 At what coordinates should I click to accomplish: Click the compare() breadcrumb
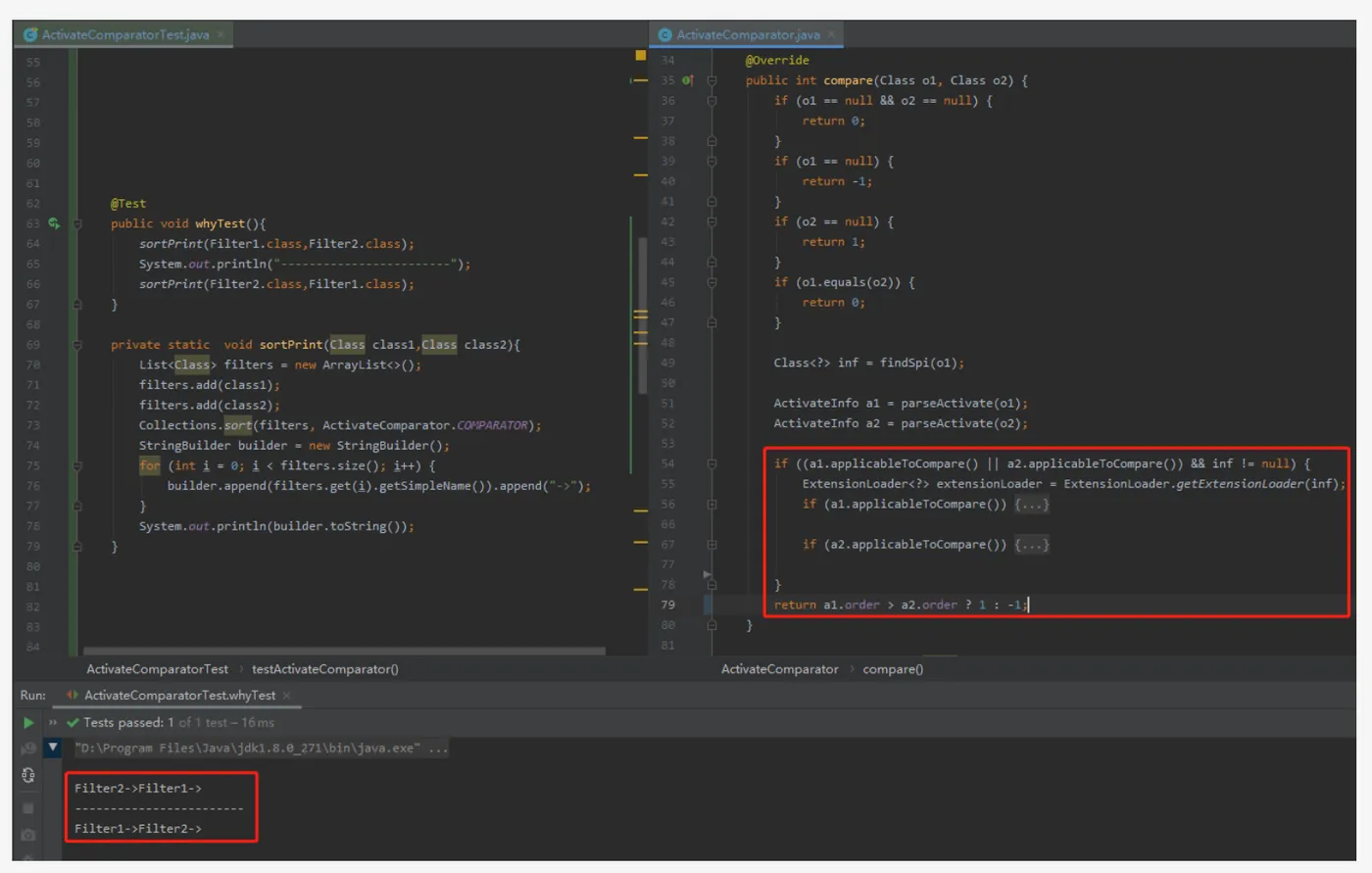pos(893,669)
